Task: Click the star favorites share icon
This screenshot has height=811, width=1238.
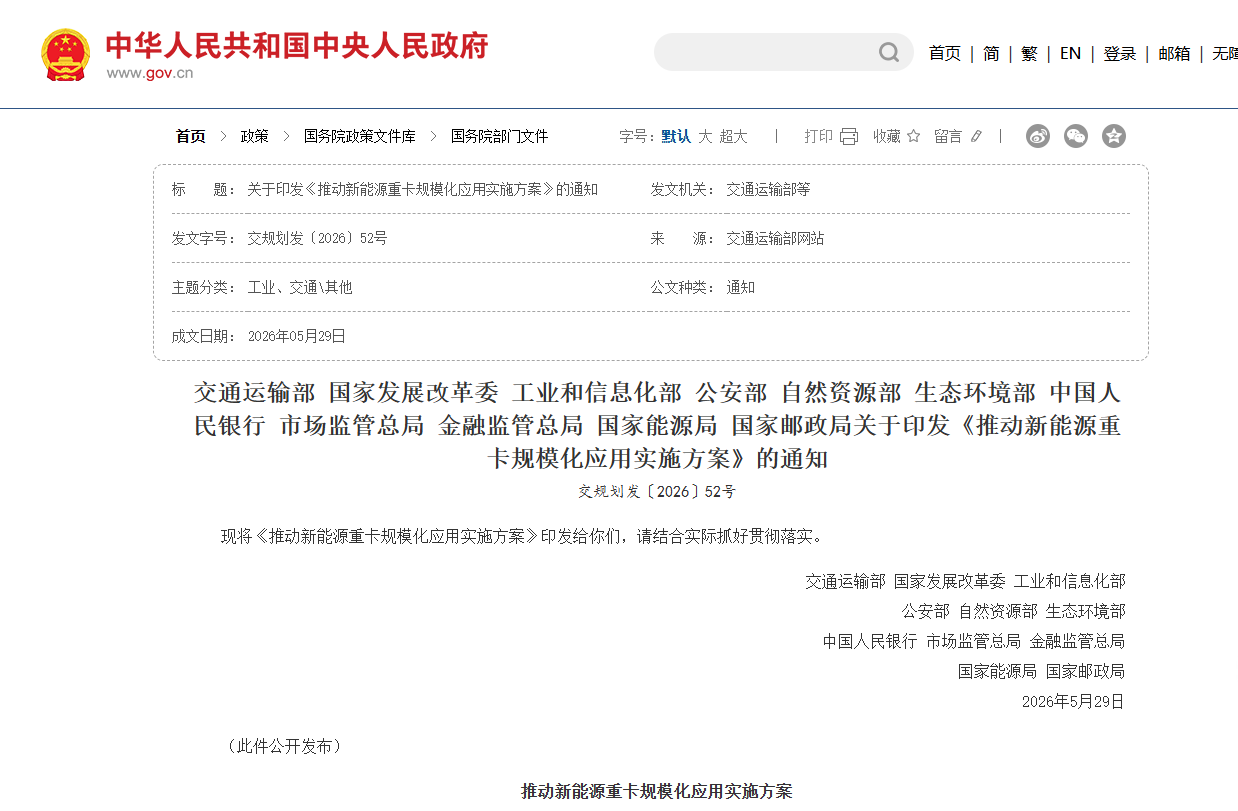Action: tap(1114, 136)
